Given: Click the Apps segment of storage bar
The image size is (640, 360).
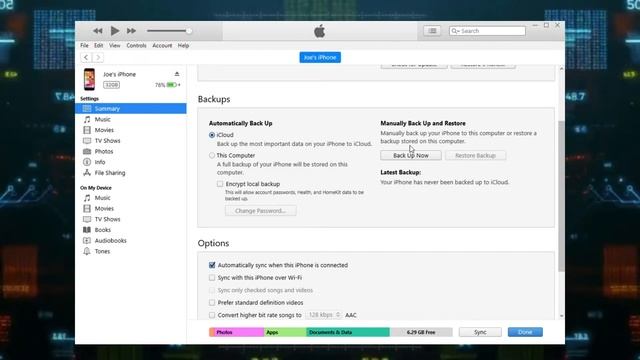Looking at the screenshot, I should pos(285,332).
